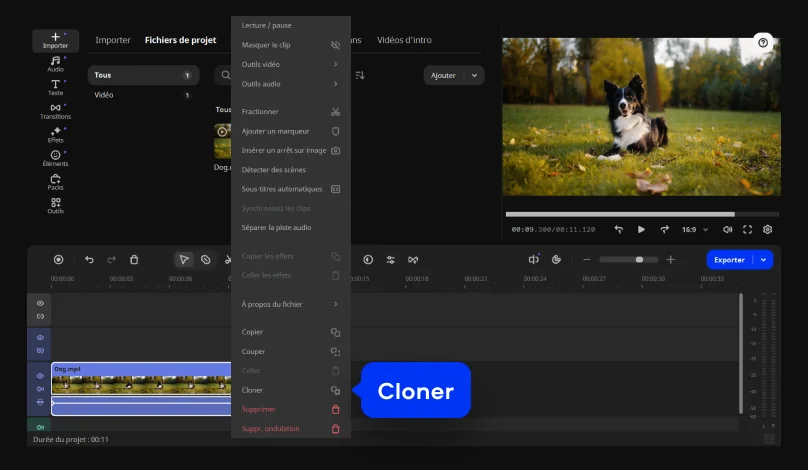This screenshot has width=808, height=470.
Task: Toggle visibility eye on Dog.mp4 track
Action: [x=40, y=376]
